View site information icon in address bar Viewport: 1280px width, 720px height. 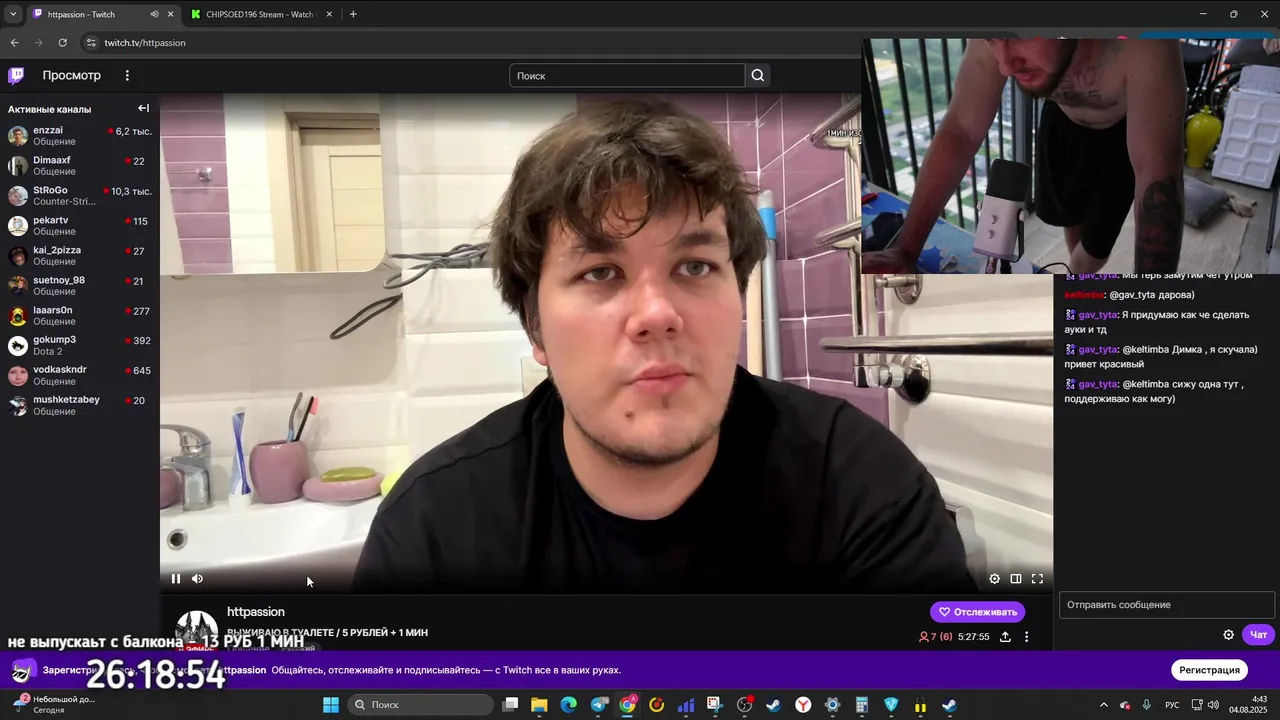click(91, 43)
